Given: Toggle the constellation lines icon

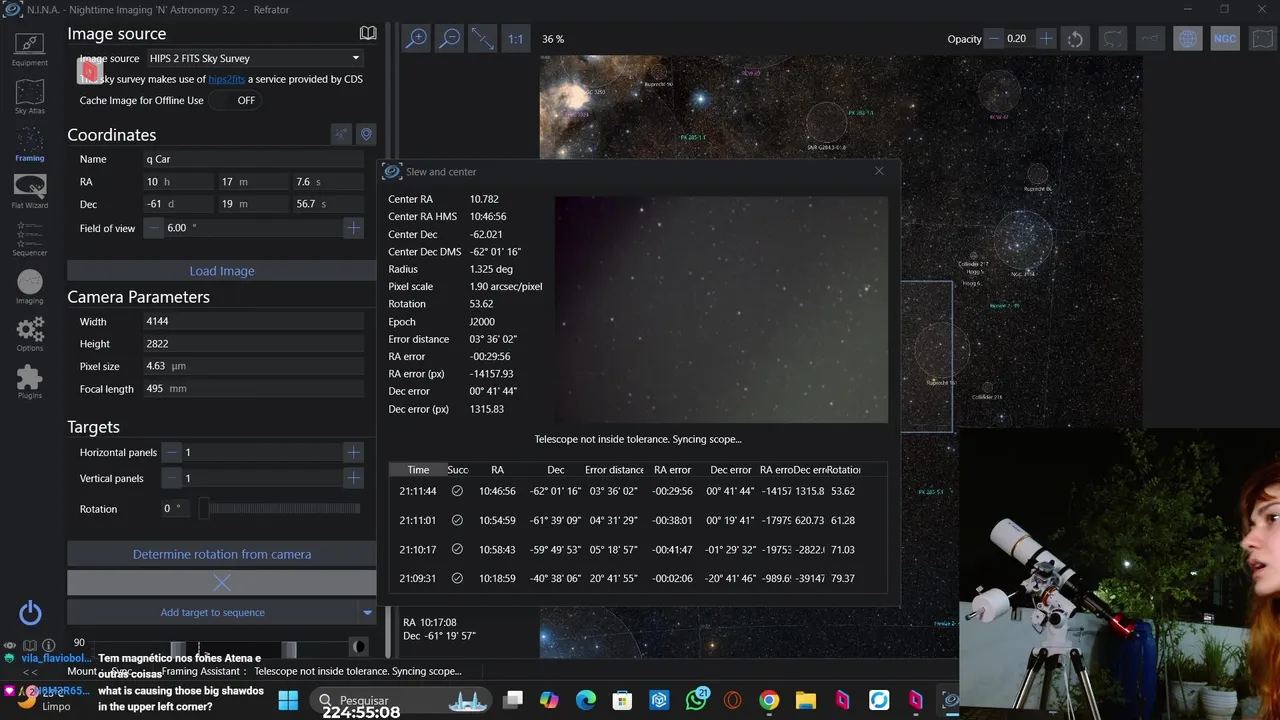Looking at the screenshot, I should pos(1150,39).
